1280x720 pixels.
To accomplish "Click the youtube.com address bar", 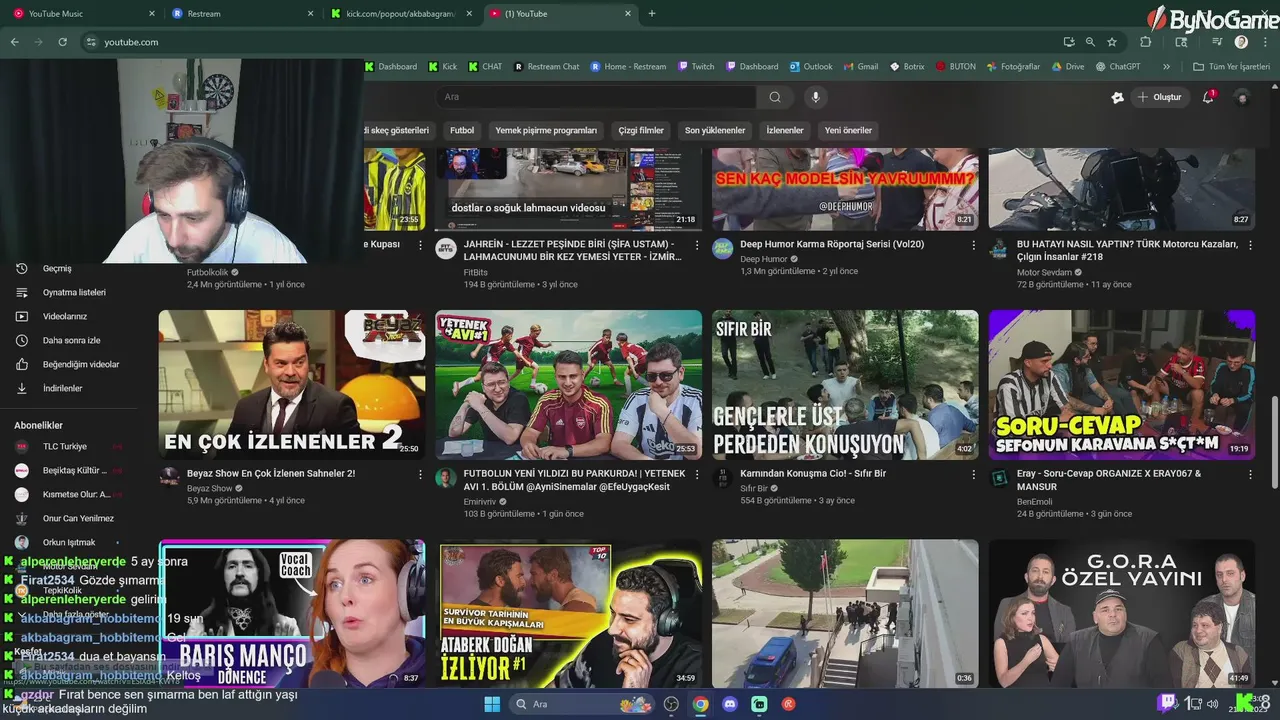I will [x=570, y=42].
